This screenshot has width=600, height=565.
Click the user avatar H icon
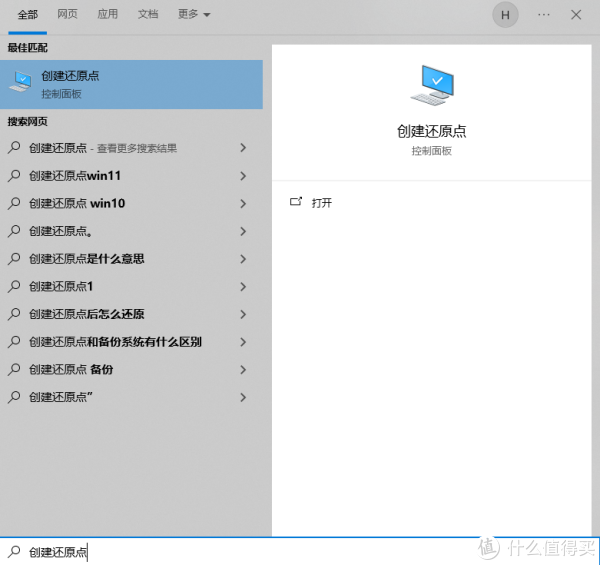click(505, 15)
